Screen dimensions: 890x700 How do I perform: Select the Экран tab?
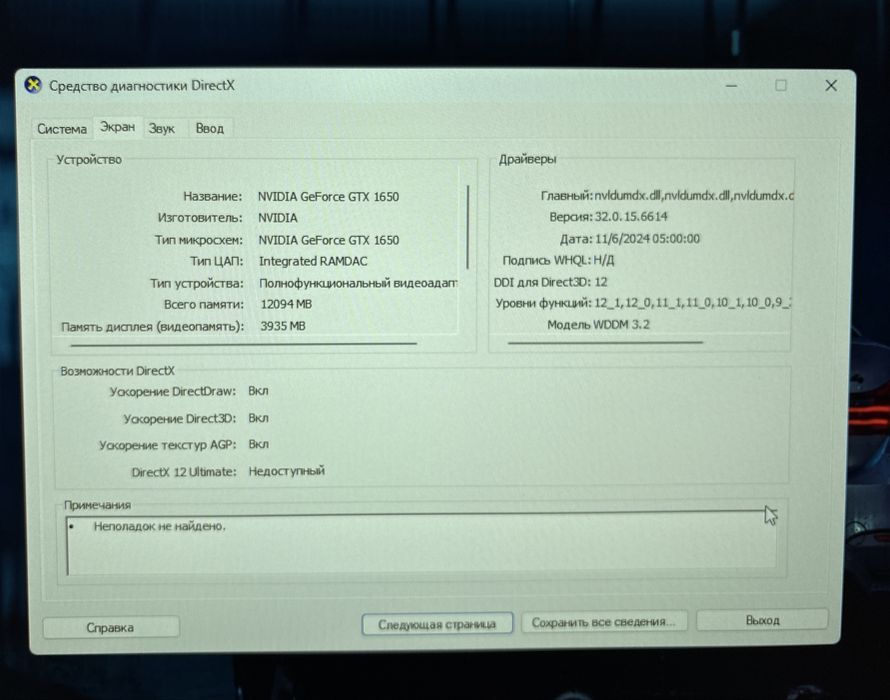coord(117,127)
